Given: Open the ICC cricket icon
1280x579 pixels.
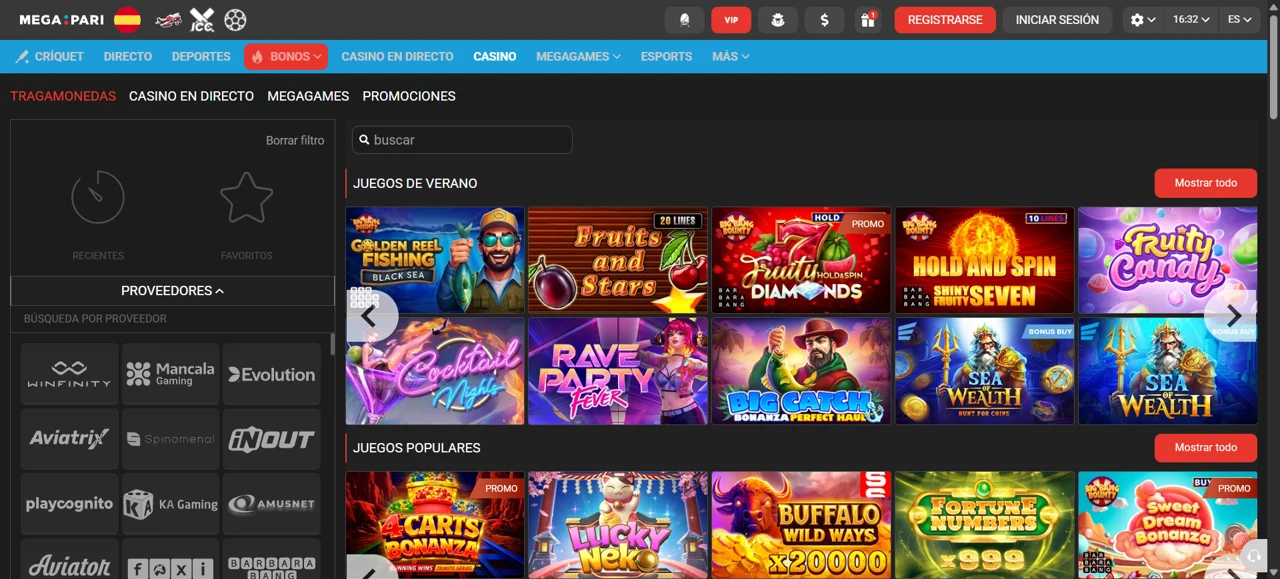Looking at the screenshot, I should (202, 19).
